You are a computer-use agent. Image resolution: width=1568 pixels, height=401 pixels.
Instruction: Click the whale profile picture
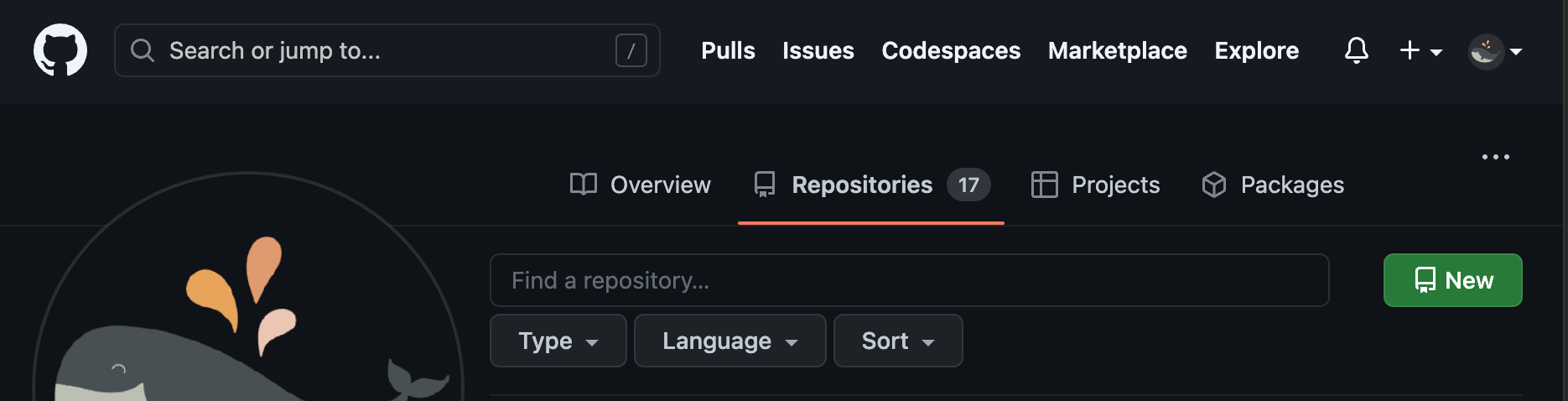(247, 319)
